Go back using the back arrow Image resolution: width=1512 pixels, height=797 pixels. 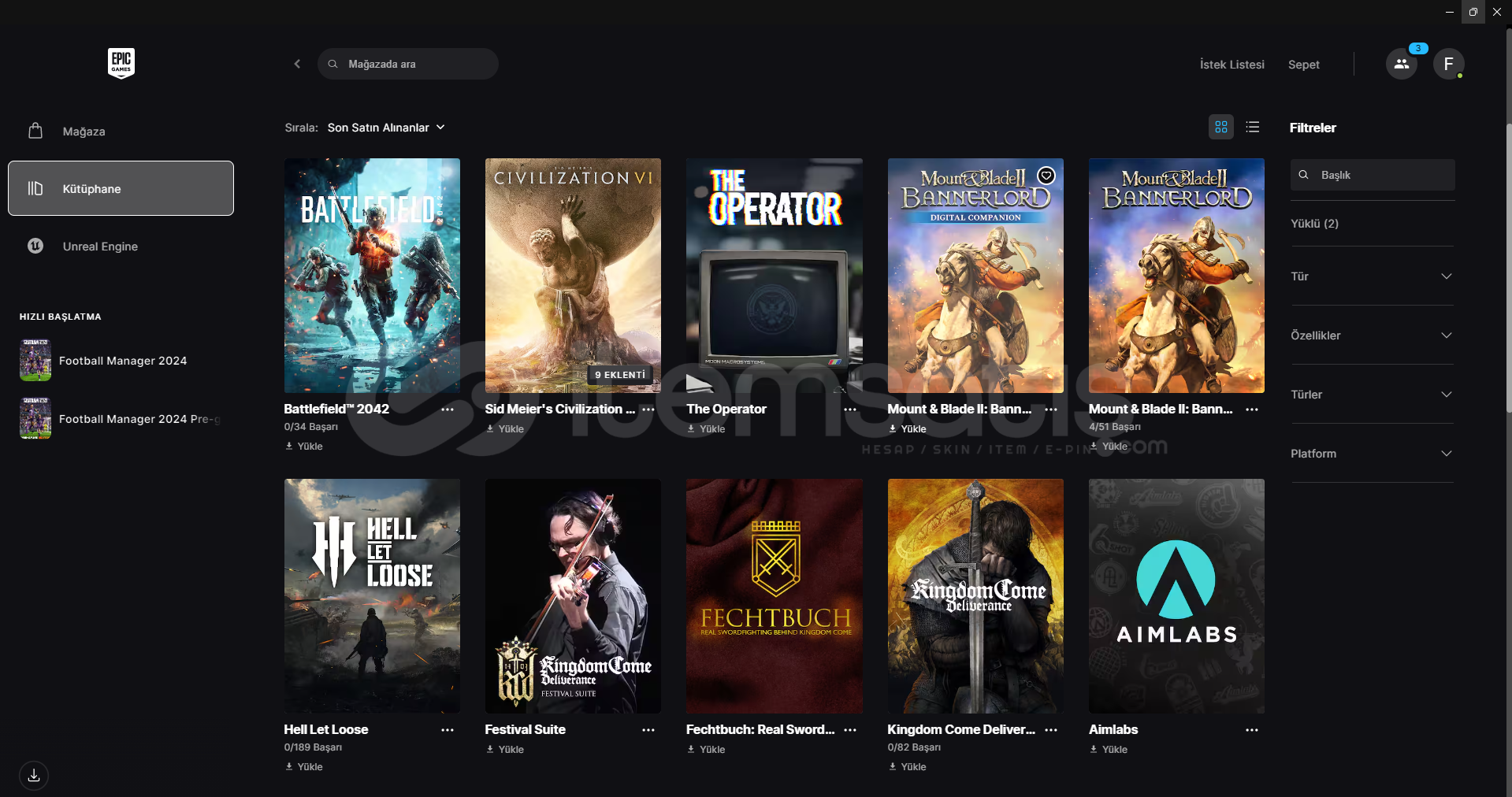[297, 64]
